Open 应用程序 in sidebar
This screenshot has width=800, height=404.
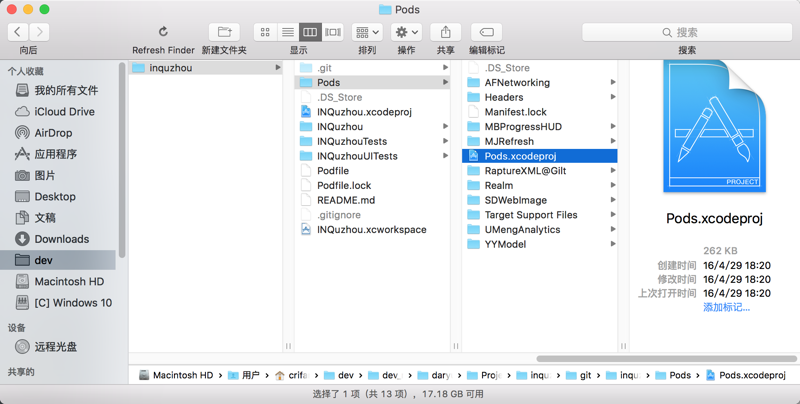(x=60, y=154)
